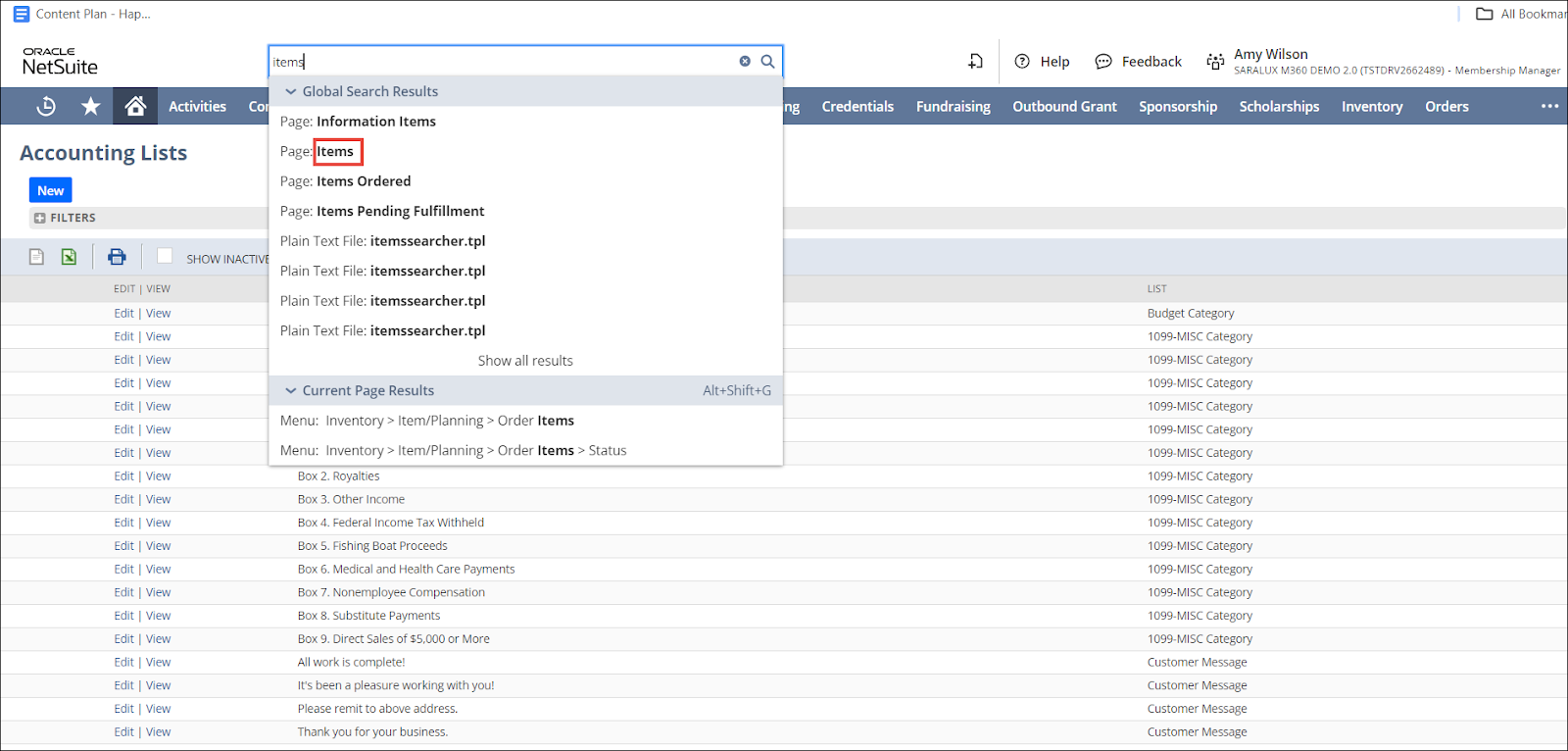
Task: Open the Scholarships menu
Action: click(1279, 106)
